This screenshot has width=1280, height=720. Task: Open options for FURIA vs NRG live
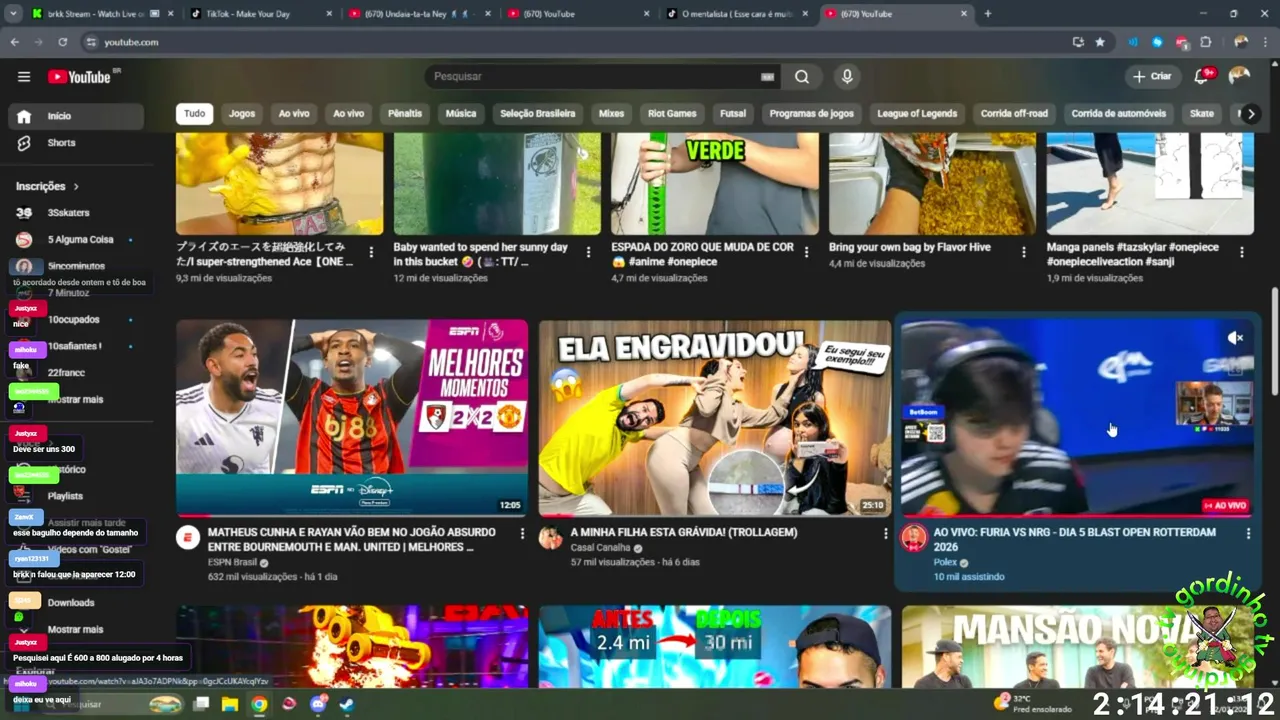1248,534
